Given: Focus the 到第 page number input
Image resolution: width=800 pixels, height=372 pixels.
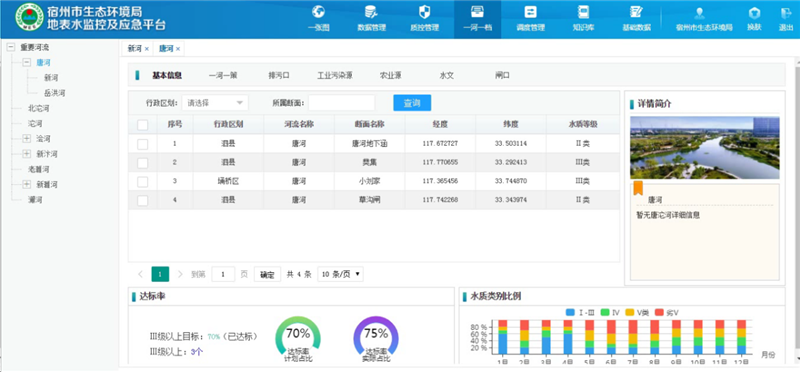Looking at the screenshot, I should (223, 274).
